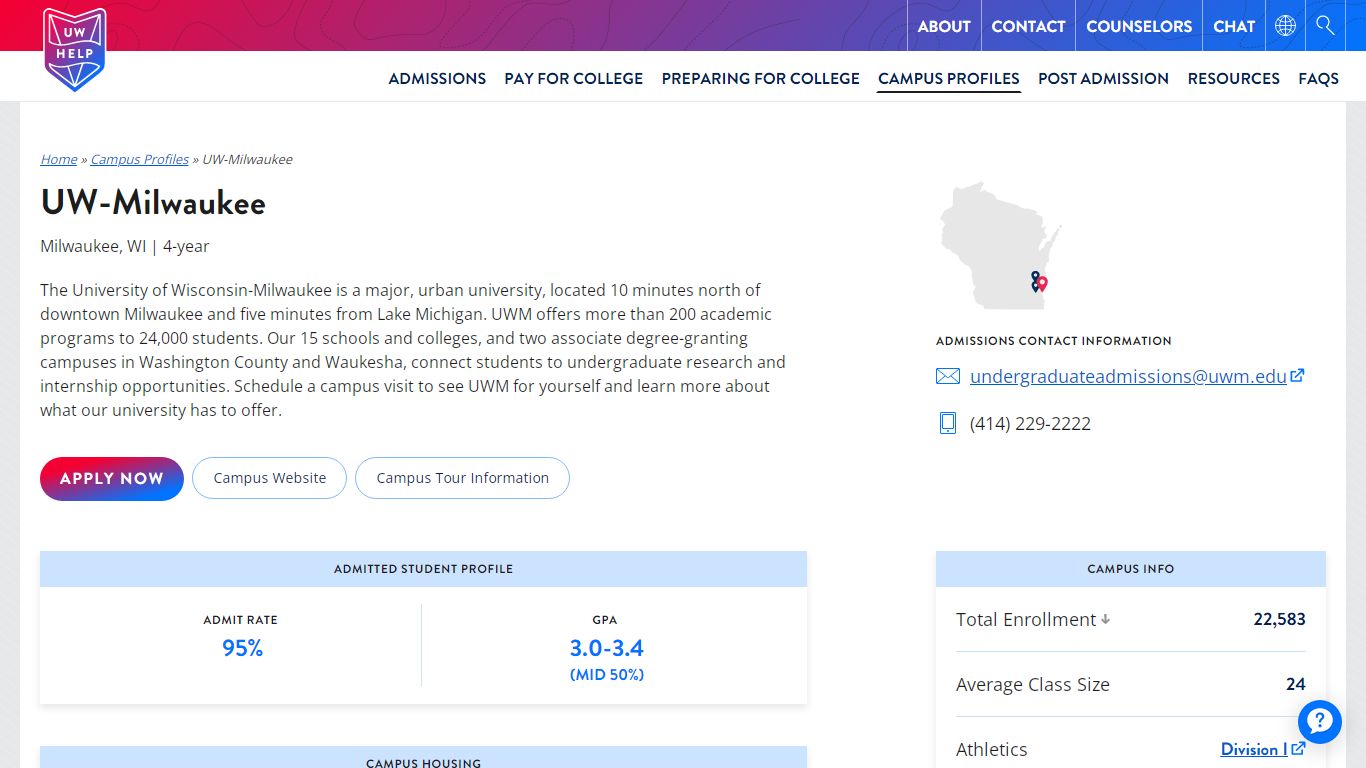Screen dimensions: 1366x768
Task: Open the help question mark chat bubble
Action: (1319, 721)
